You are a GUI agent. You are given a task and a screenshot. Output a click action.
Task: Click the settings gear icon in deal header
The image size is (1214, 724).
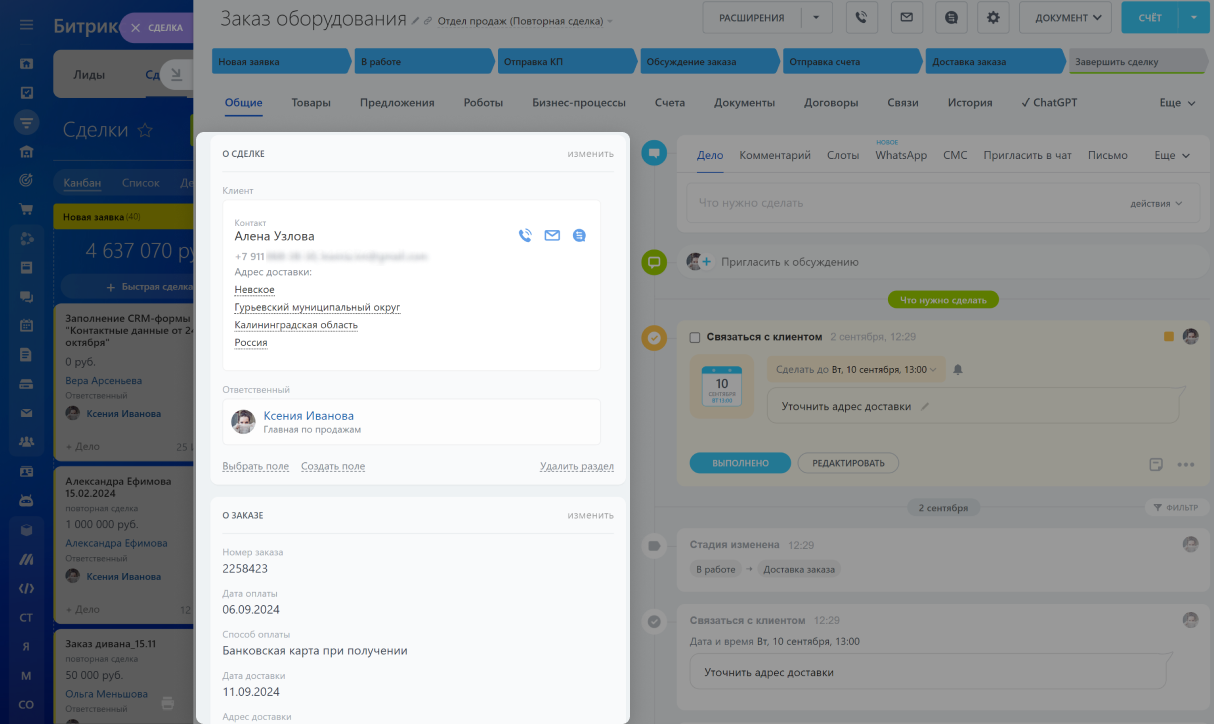(992, 17)
